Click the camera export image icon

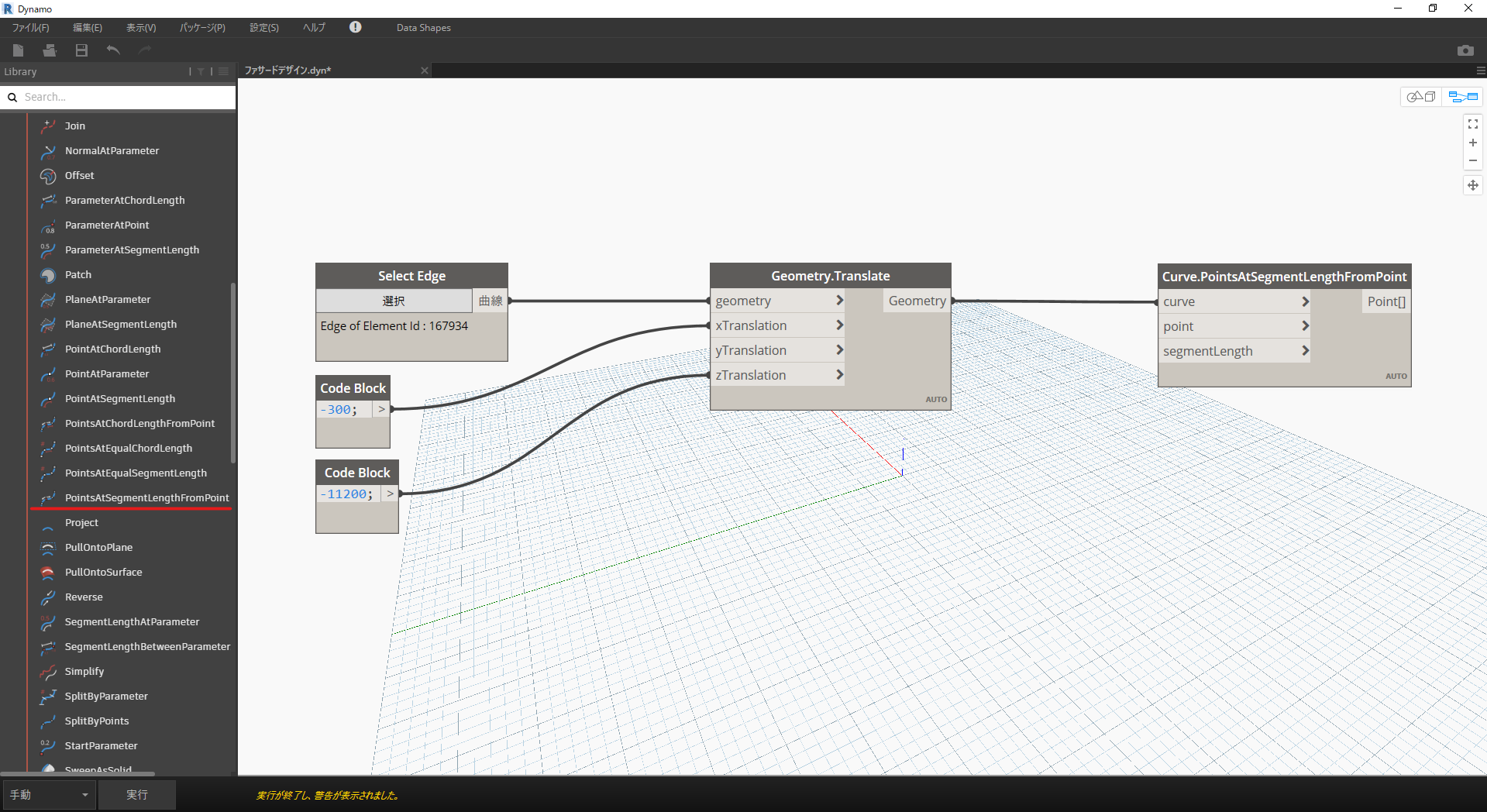pos(1465,50)
